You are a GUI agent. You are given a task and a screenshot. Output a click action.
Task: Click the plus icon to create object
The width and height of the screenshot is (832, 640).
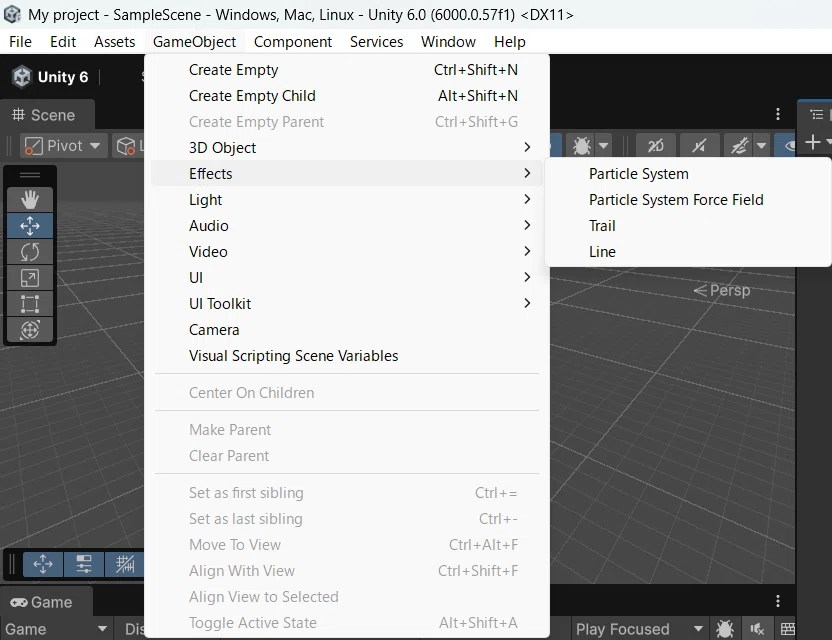coord(812,142)
